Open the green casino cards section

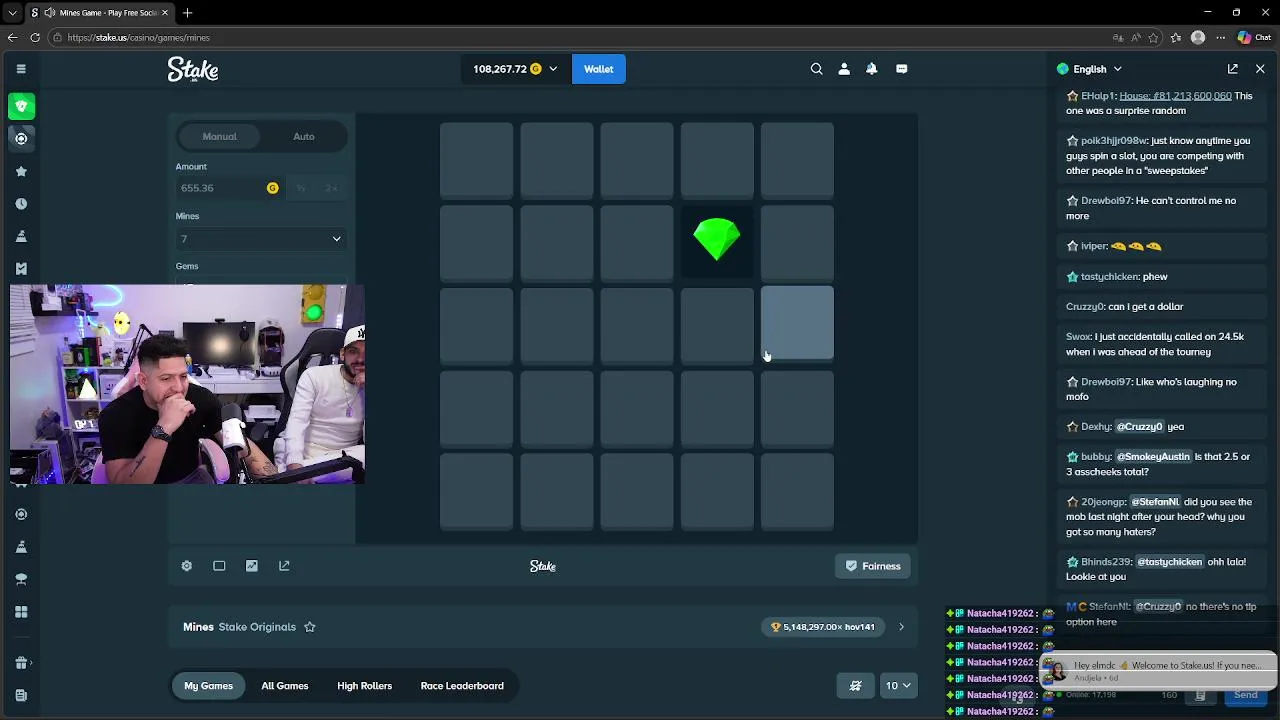[x=21, y=106]
